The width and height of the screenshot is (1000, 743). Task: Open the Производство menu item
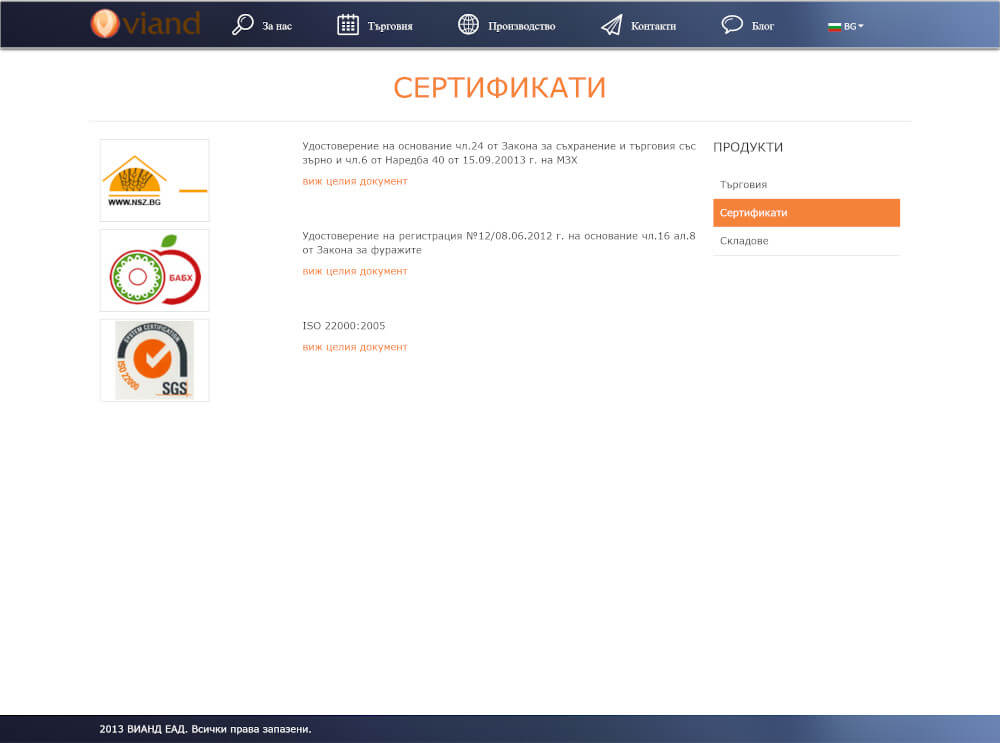coord(522,26)
